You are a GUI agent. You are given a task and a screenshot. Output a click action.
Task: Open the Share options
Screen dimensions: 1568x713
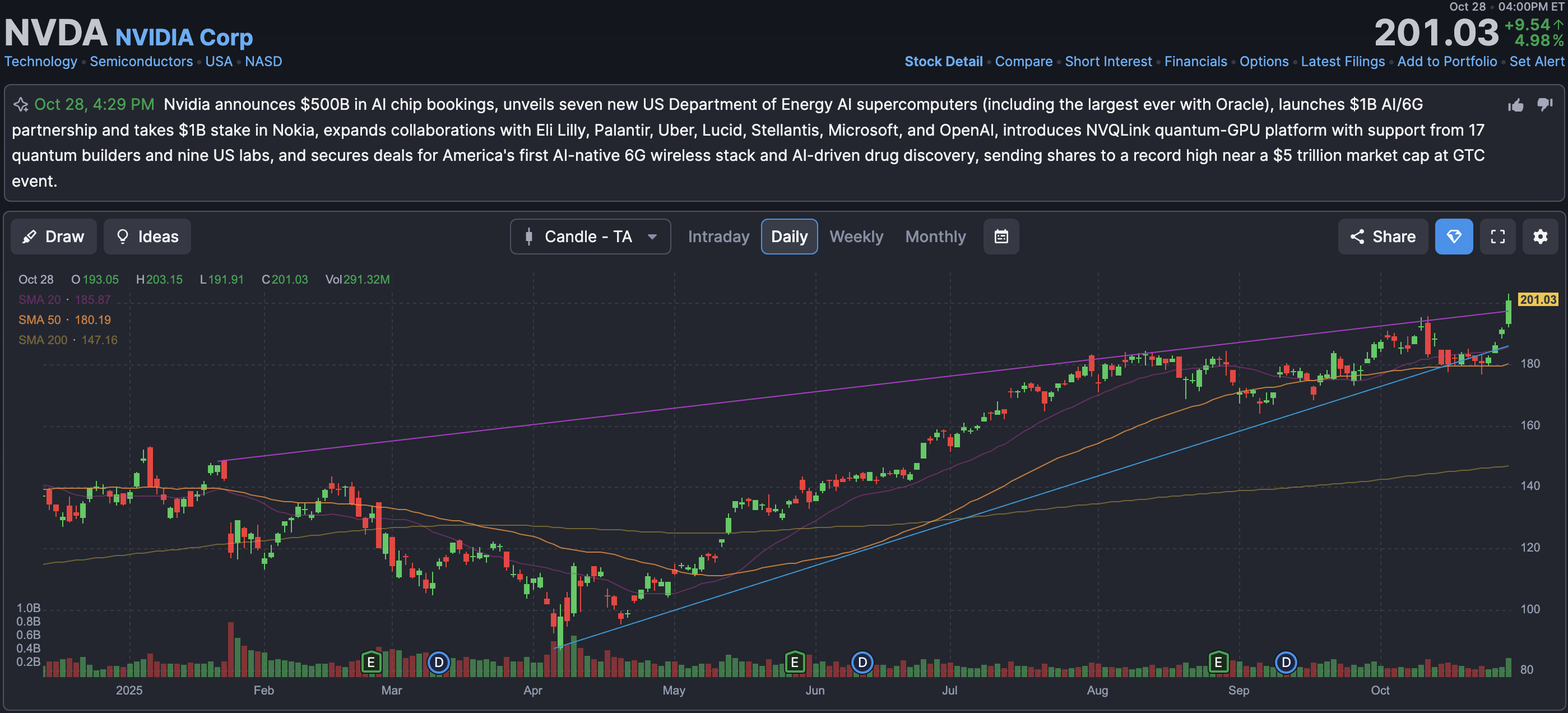[1383, 236]
